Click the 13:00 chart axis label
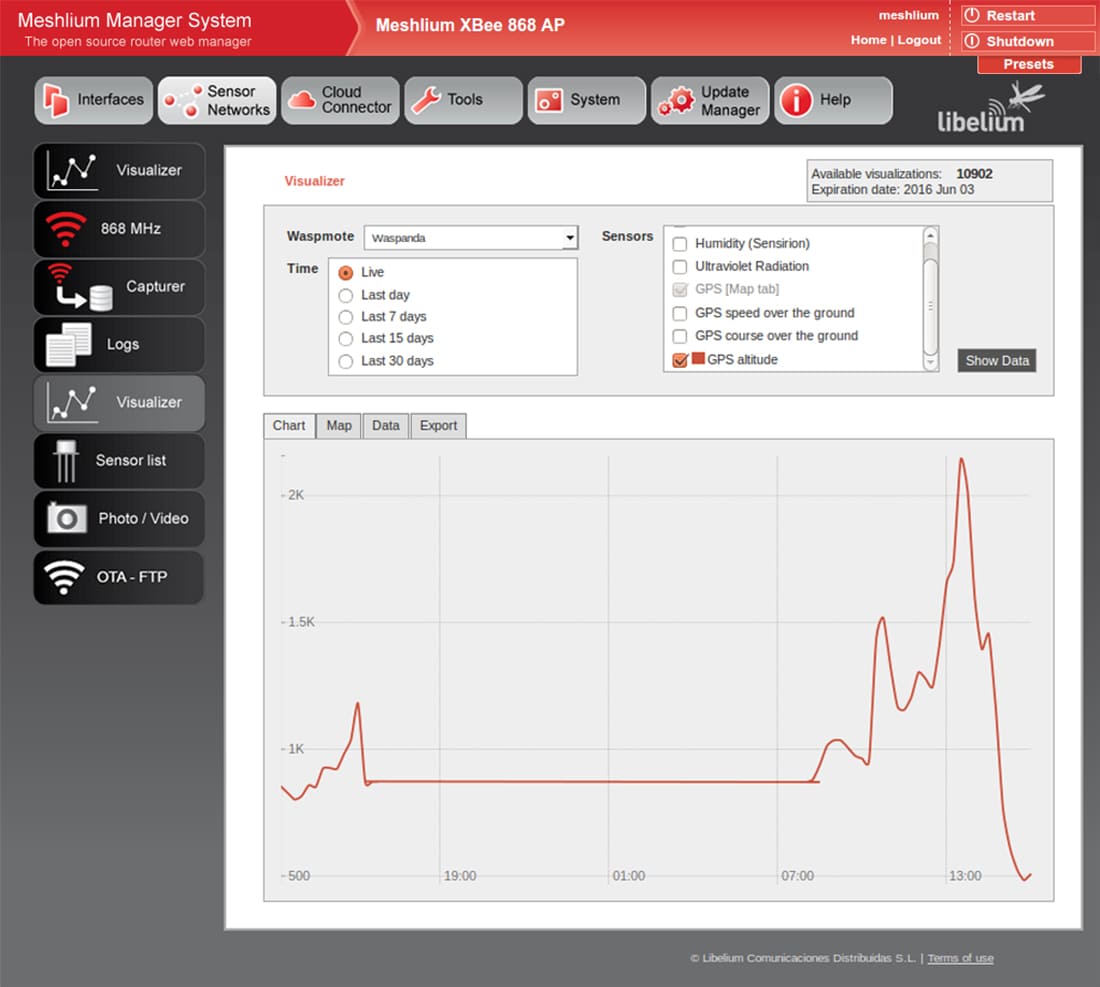This screenshot has height=987, width=1100. click(965, 876)
